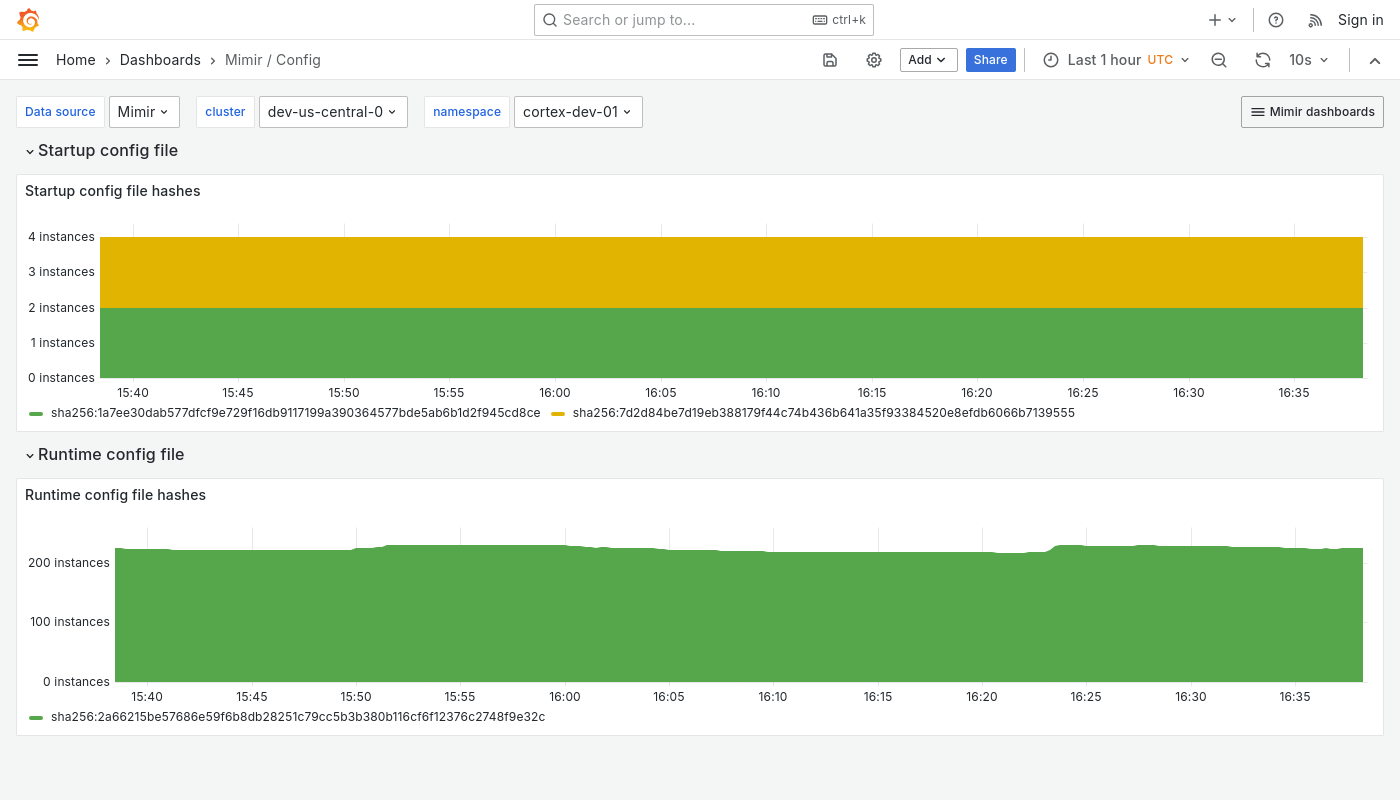Screen dimensions: 1400x800
Task: Open latest news via the RSS icon
Action: pos(1315,20)
